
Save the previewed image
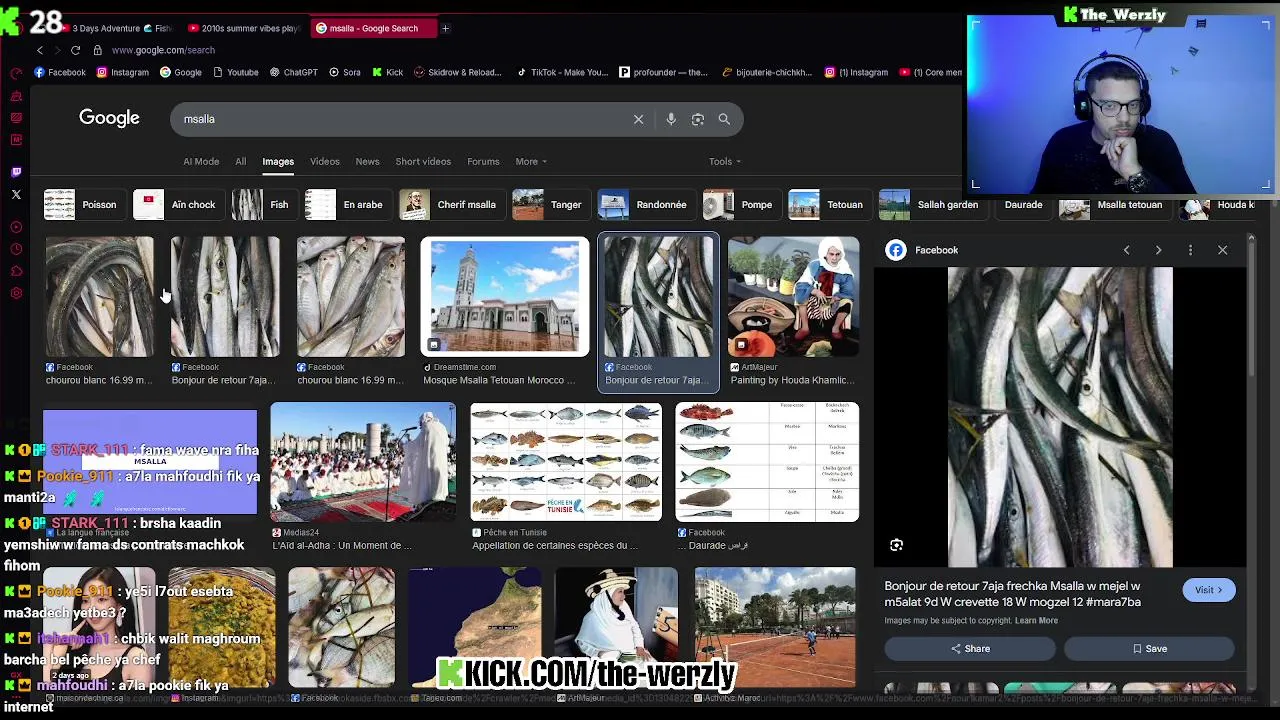tap(1149, 649)
